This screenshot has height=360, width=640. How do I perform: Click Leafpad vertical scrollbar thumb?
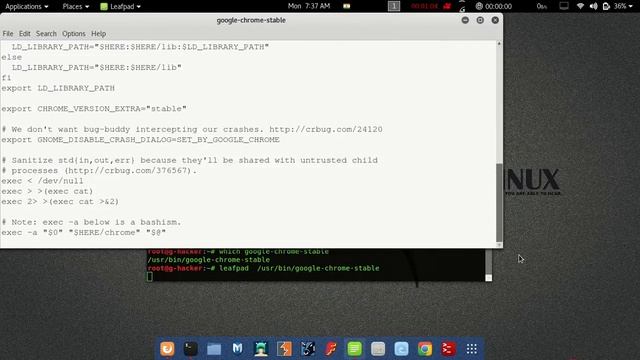499,202
